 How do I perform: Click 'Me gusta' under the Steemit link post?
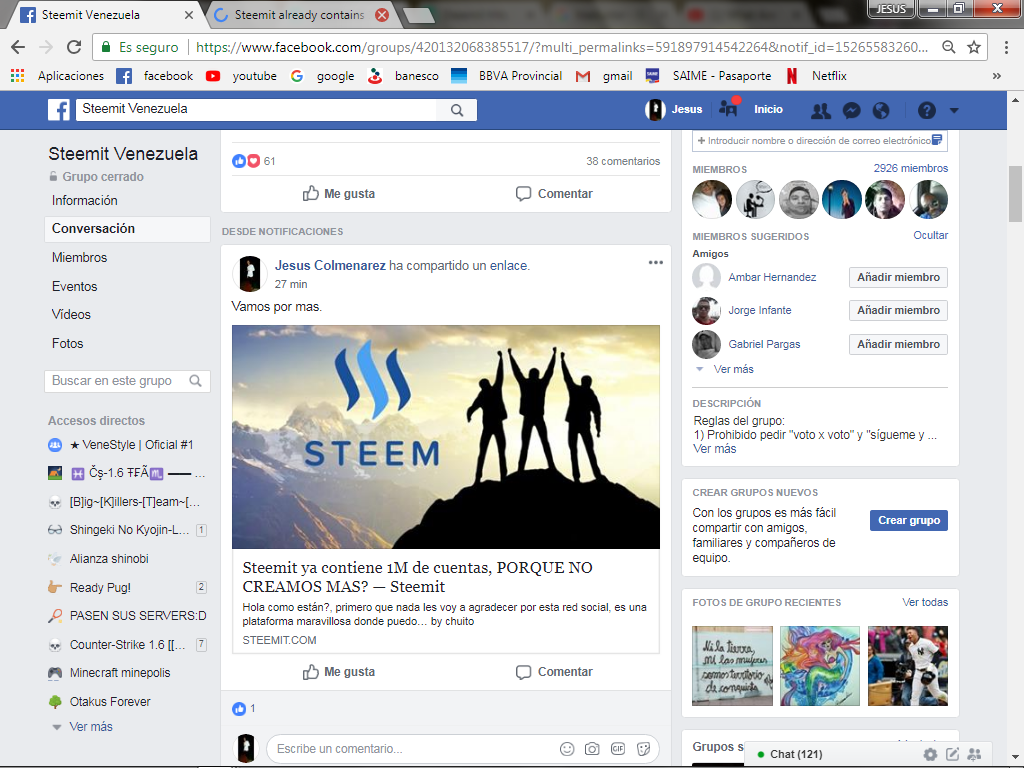point(338,672)
